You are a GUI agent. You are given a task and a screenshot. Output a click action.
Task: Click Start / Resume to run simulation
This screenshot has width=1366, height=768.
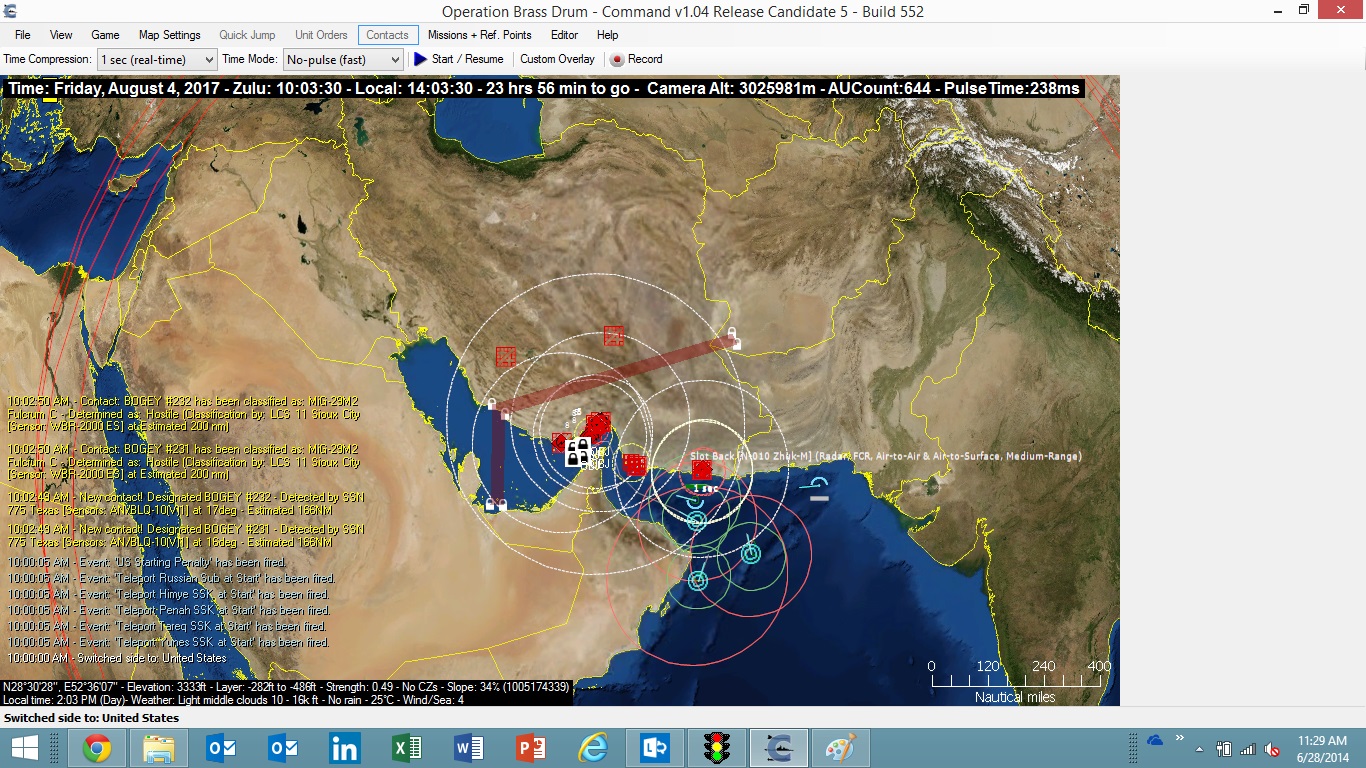(459, 59)
